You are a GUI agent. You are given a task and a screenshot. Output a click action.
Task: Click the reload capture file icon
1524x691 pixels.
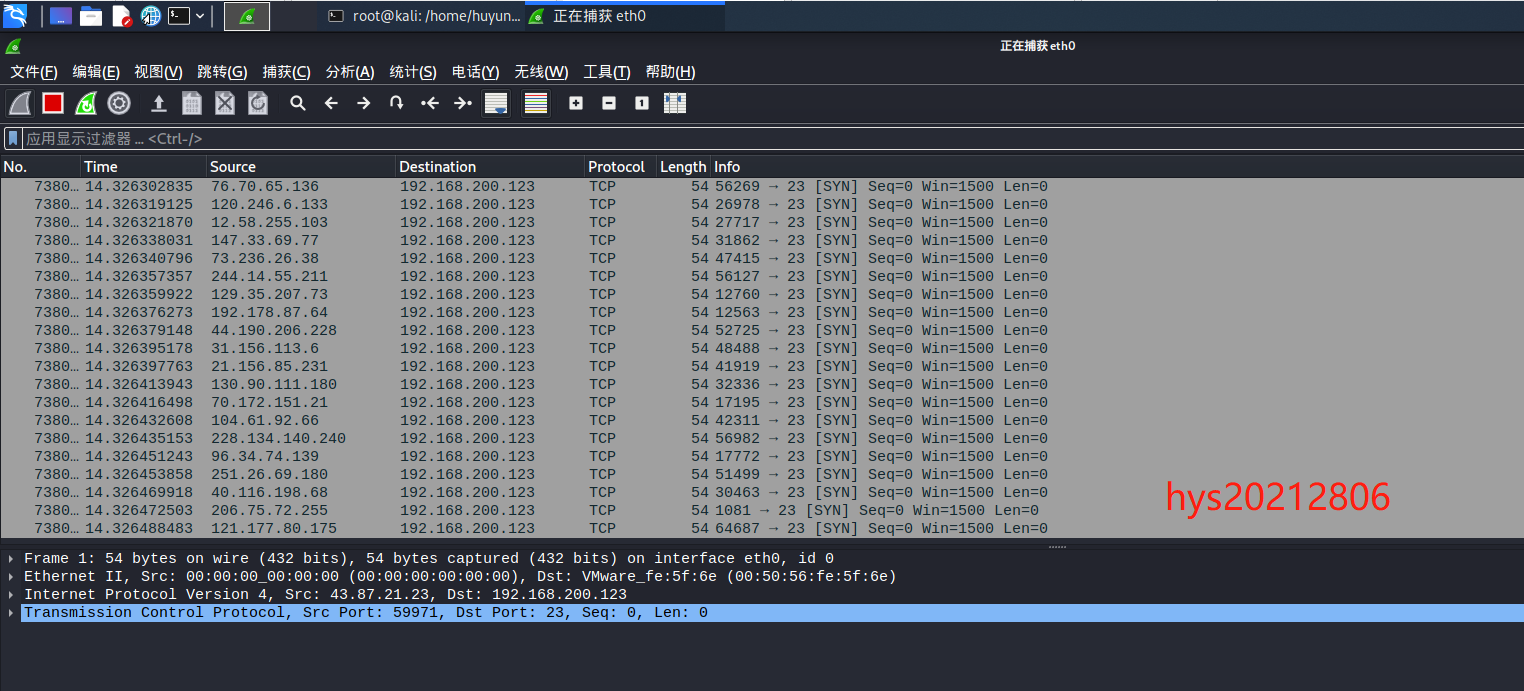[258, 103]
